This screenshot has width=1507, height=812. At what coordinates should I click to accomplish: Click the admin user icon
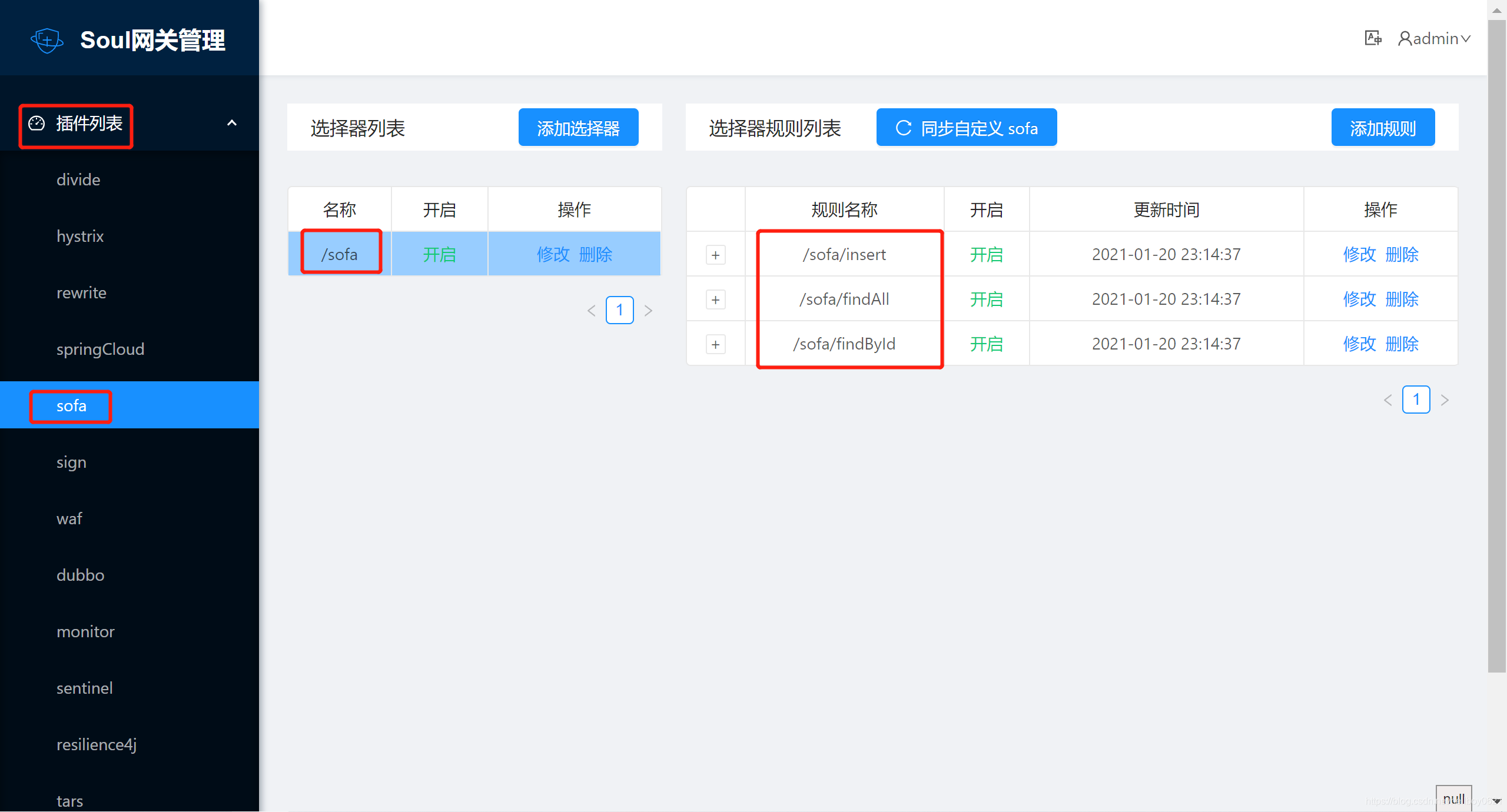(1405, 39)
